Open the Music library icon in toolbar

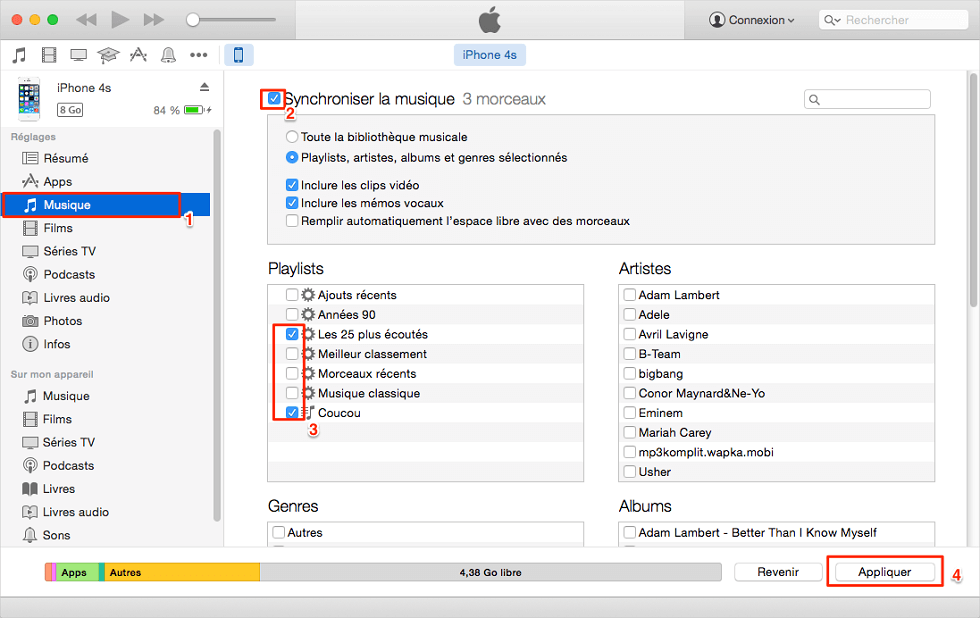[19, 55]
